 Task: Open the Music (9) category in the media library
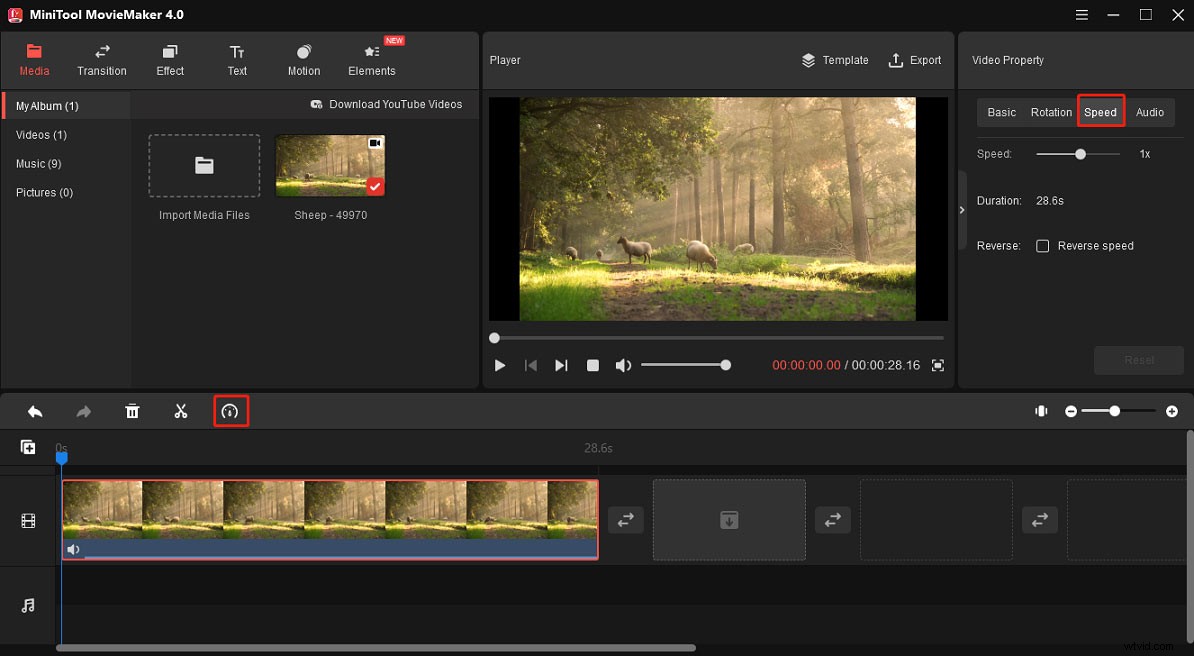tap(39, 163)
